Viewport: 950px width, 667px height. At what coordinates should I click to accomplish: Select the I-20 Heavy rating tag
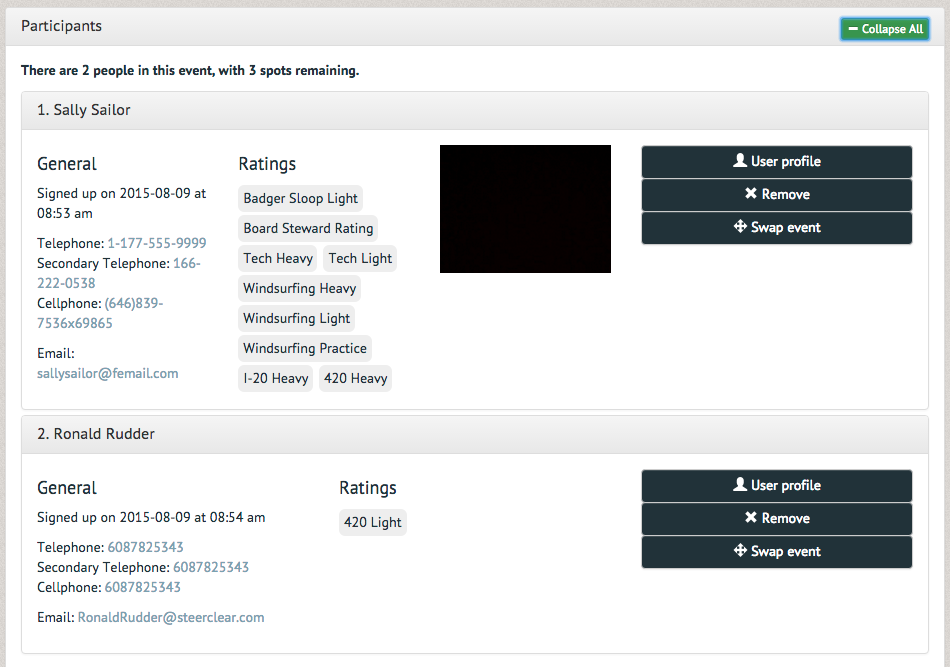[x=276, y=379]
